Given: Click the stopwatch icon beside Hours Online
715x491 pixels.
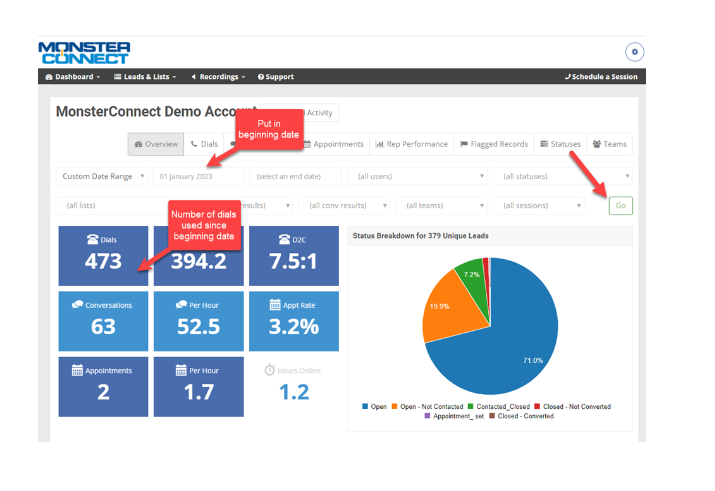Looking at the screenshot, I should (270, 370).
